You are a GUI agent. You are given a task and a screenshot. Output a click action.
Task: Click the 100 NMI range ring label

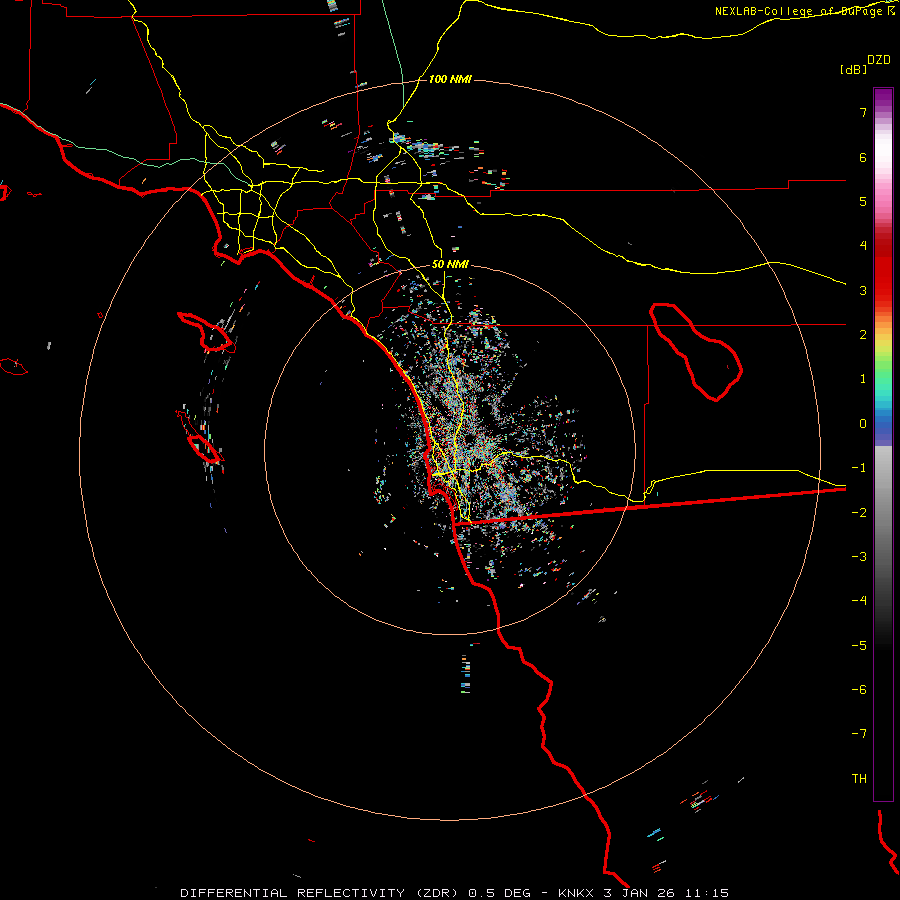tap(450, 79)
